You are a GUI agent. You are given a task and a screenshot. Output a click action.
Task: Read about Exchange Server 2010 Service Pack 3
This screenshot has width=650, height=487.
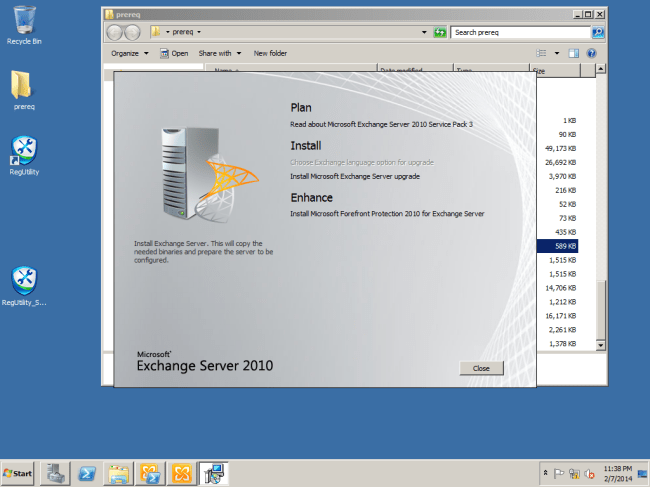point(381,124)
